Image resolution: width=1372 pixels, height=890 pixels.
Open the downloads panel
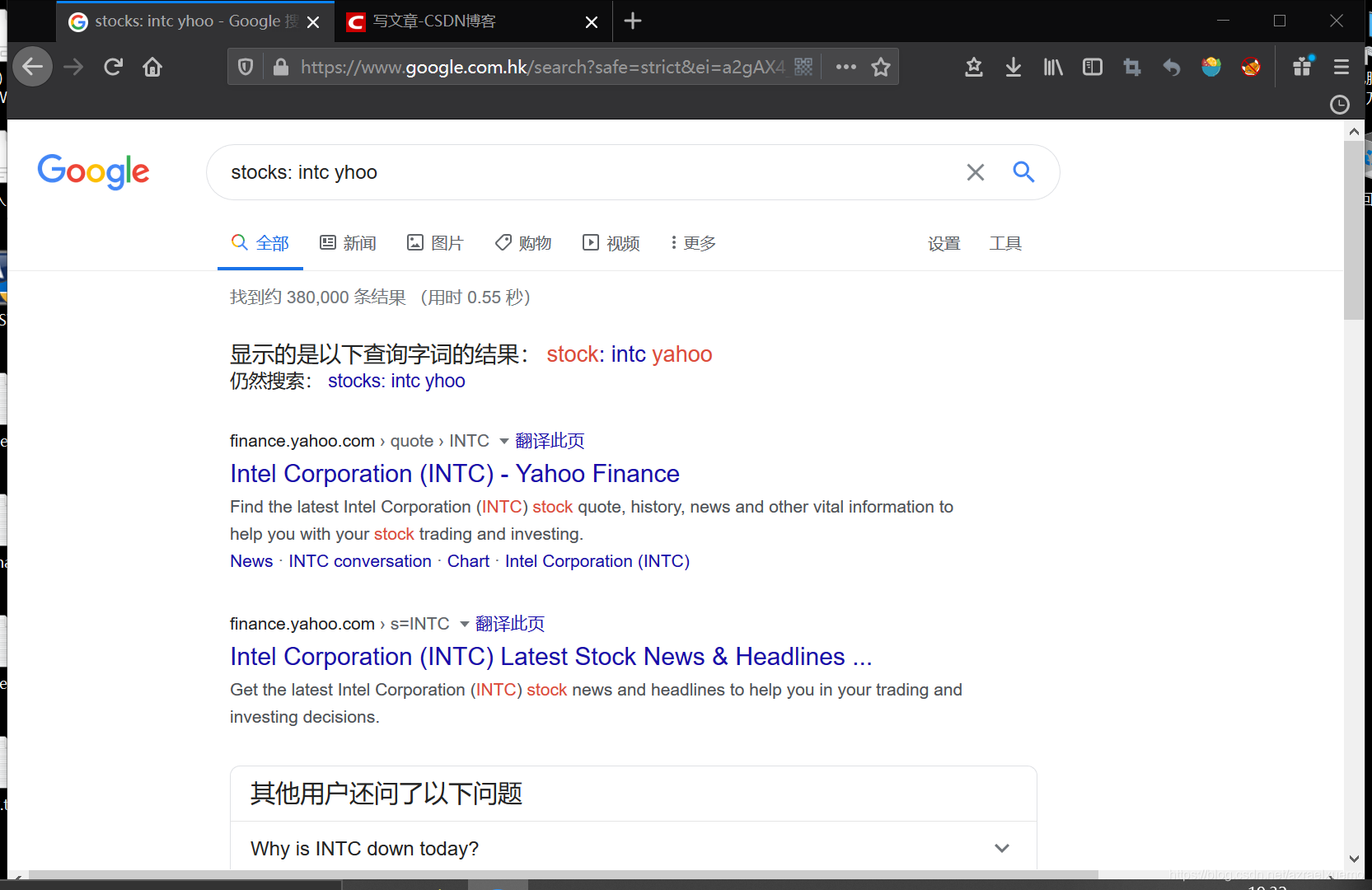(1014, 67)
